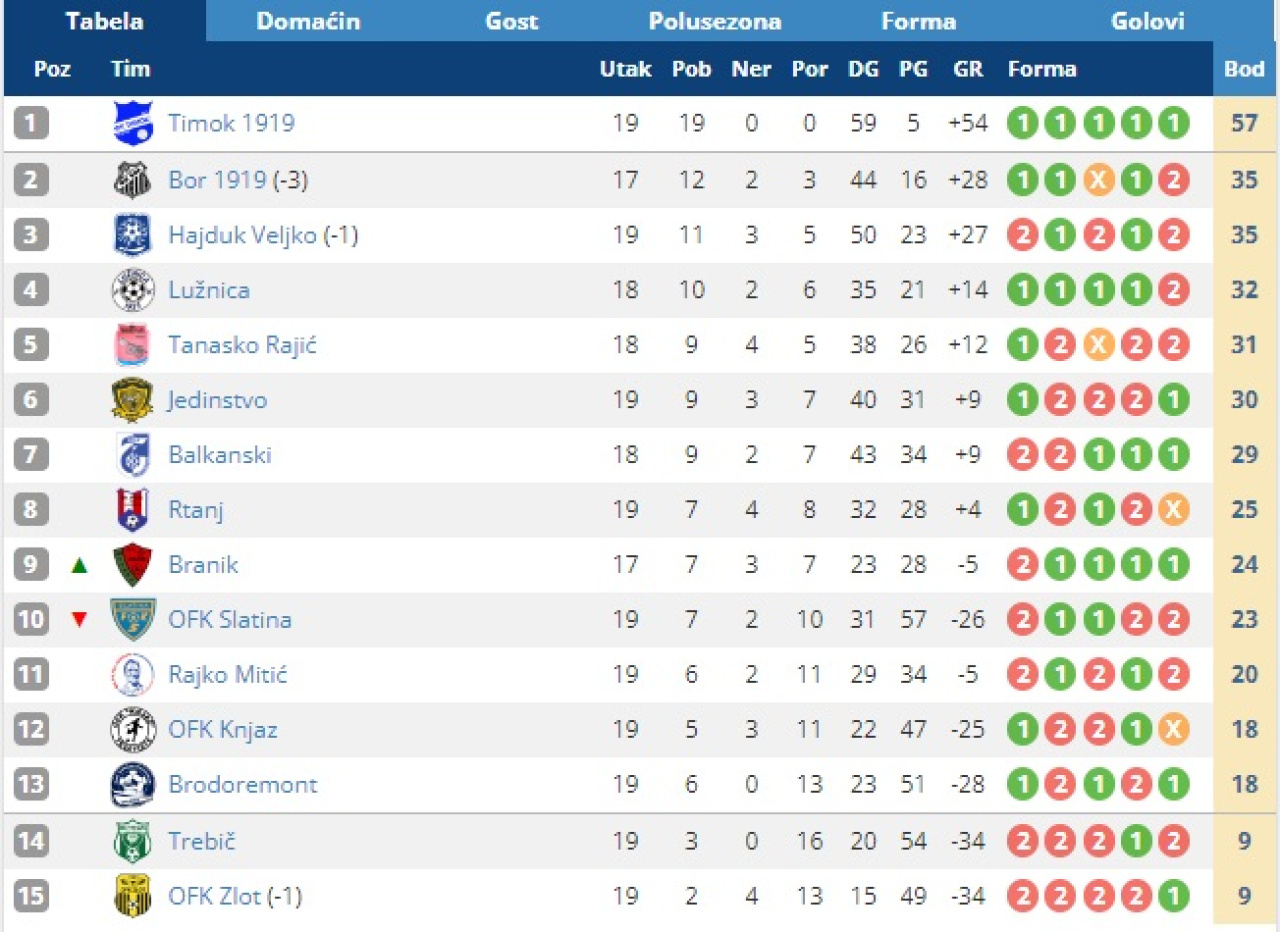Click the red down arrow beside OFK Slatina
Image resolution: width=1280 pixels, height=932 pixels.
tap(79, 620)
